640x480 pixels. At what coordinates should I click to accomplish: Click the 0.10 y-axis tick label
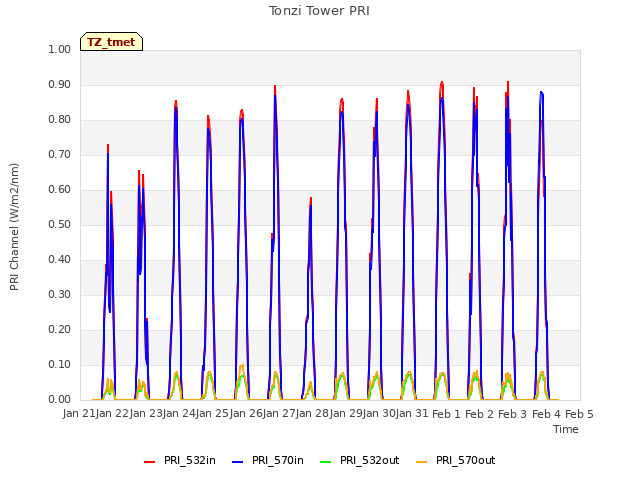[60, 364]
